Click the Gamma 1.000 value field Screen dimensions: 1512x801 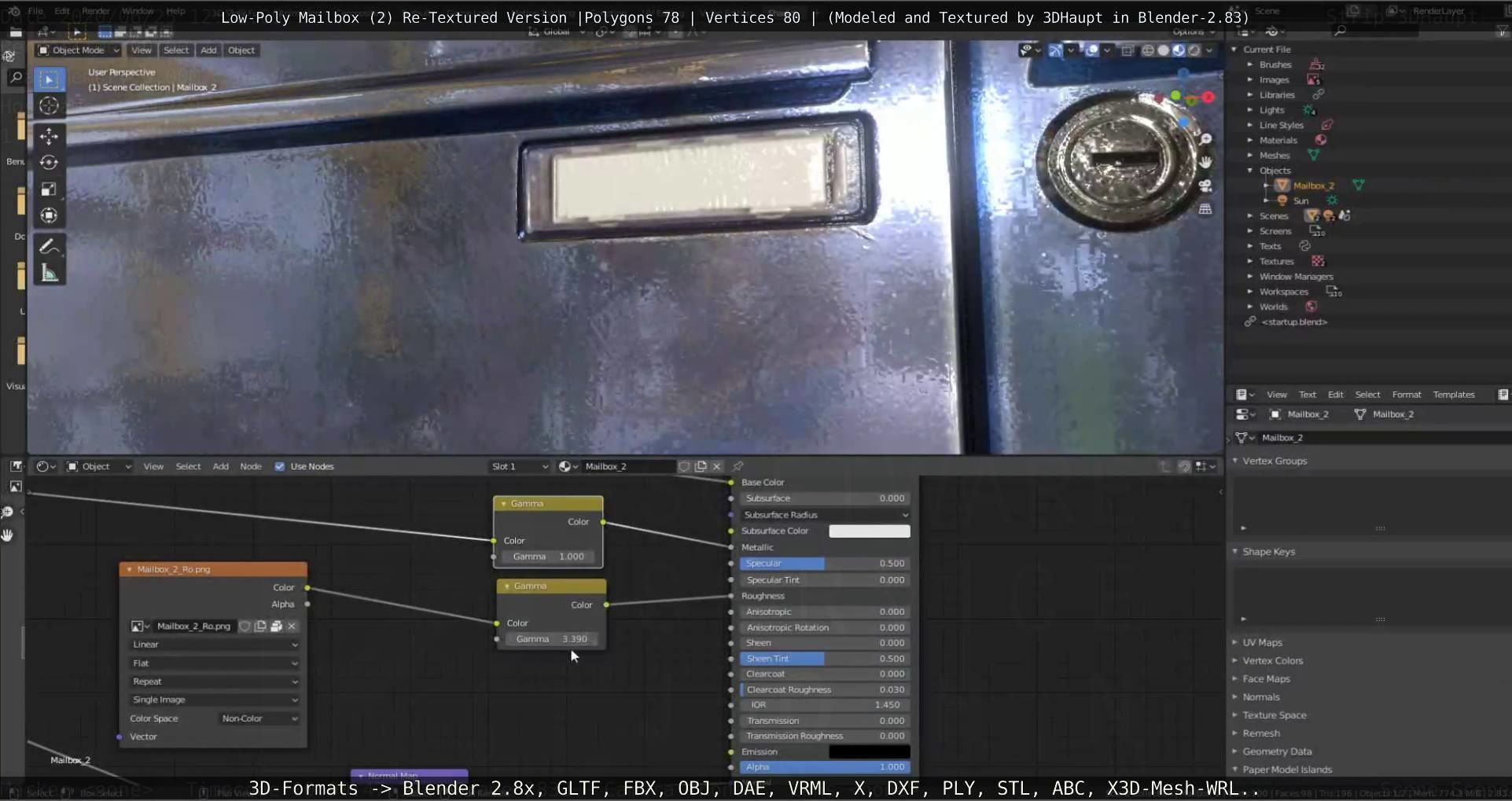pos(550,557)
